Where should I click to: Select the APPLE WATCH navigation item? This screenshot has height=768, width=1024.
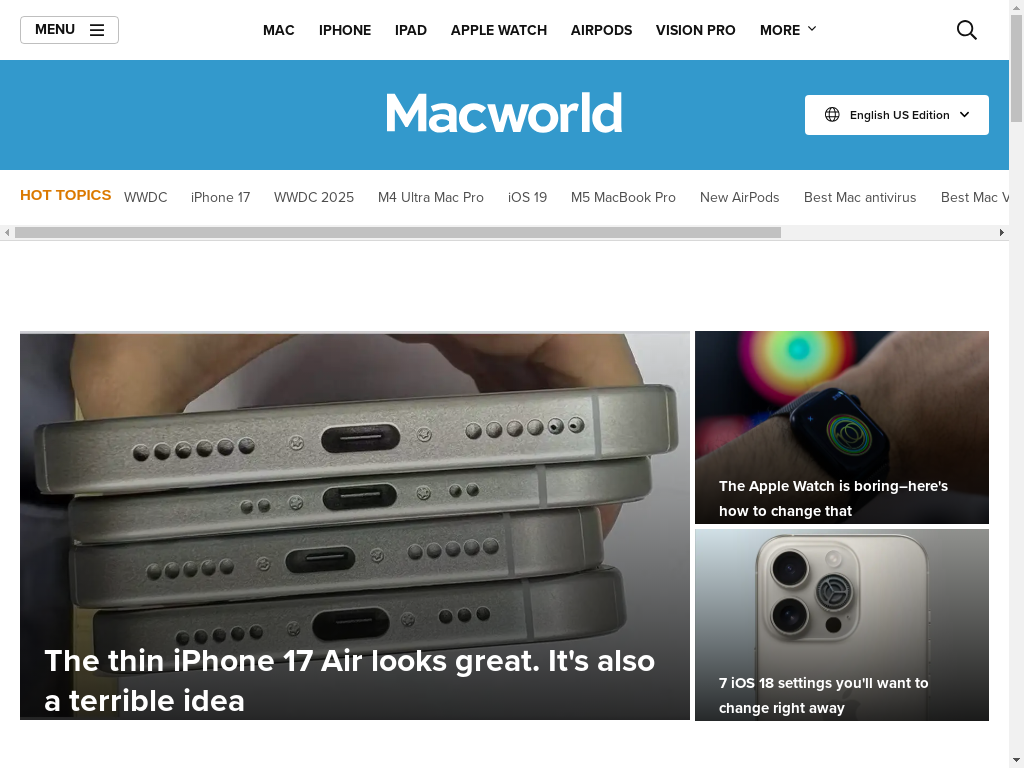(x=499, y=30)
